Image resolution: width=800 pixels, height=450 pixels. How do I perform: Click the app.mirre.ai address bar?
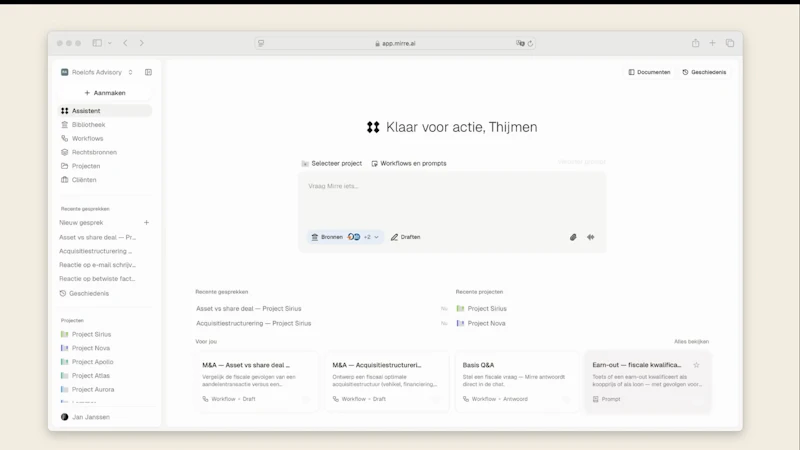point(395,43)
